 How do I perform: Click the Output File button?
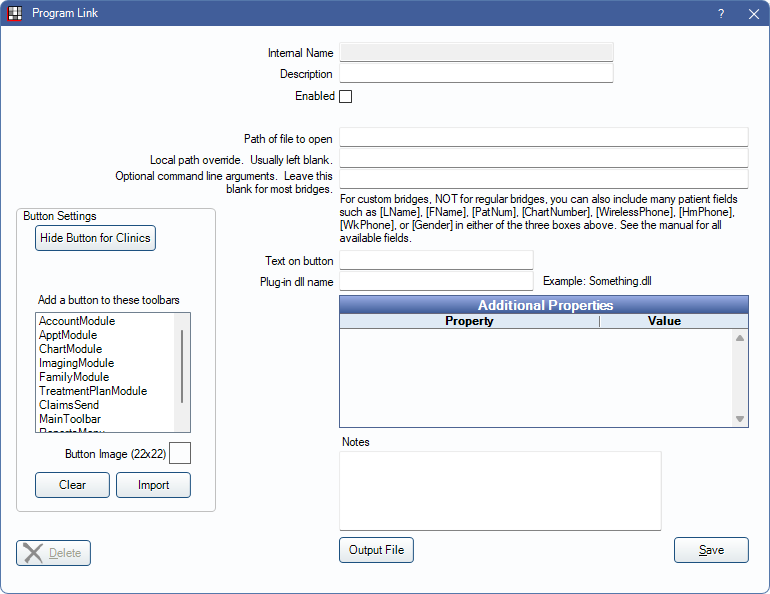click(376, 550)
